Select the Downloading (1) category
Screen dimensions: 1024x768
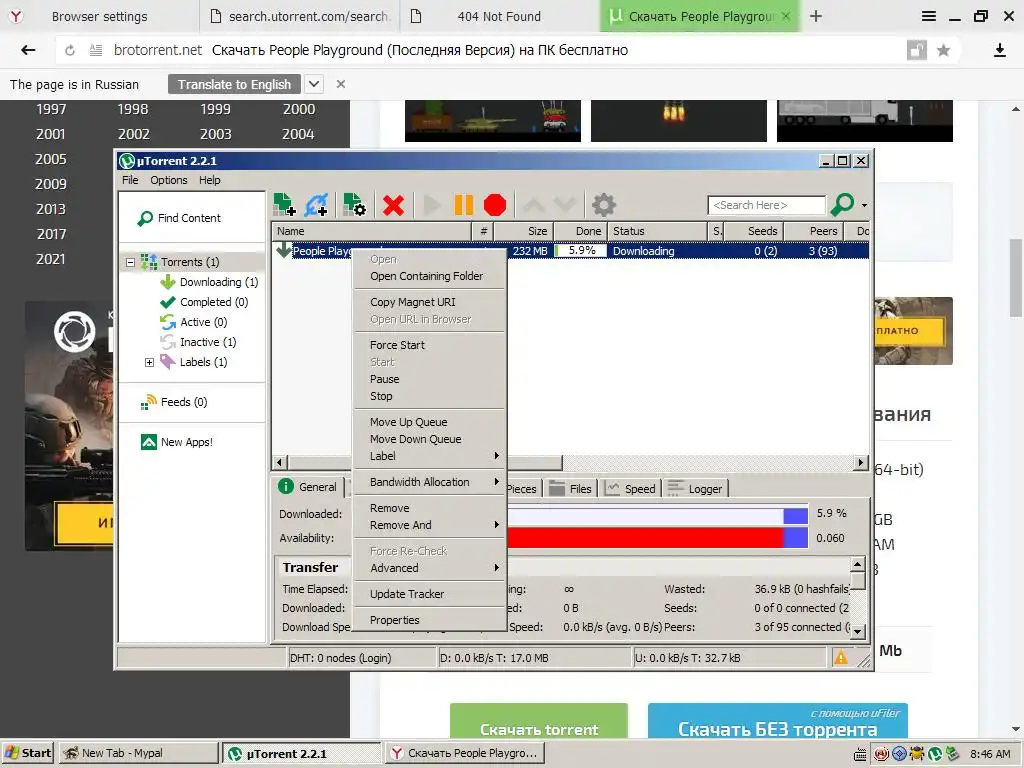coord(210,282)
